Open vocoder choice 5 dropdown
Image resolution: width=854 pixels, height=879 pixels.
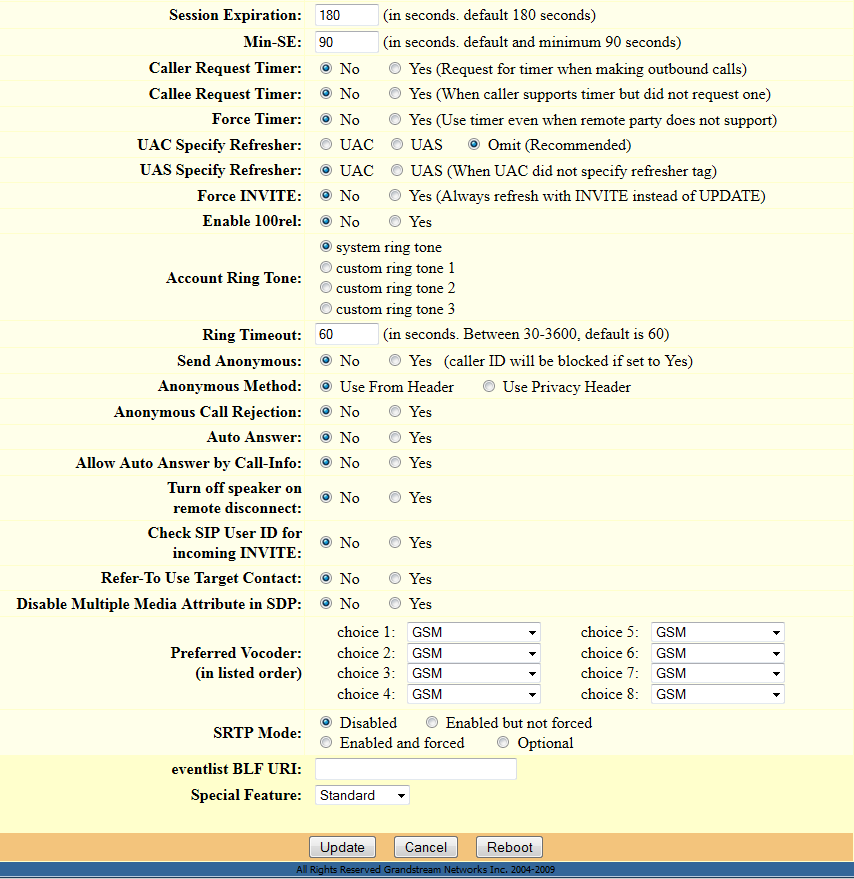pos(718,632)
